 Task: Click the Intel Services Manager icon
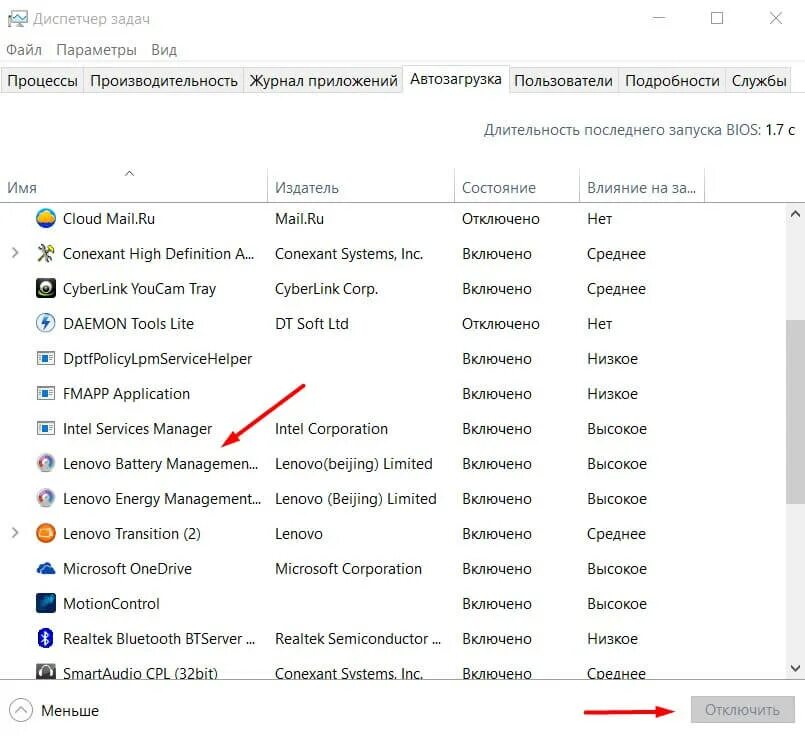pos(46,428)
